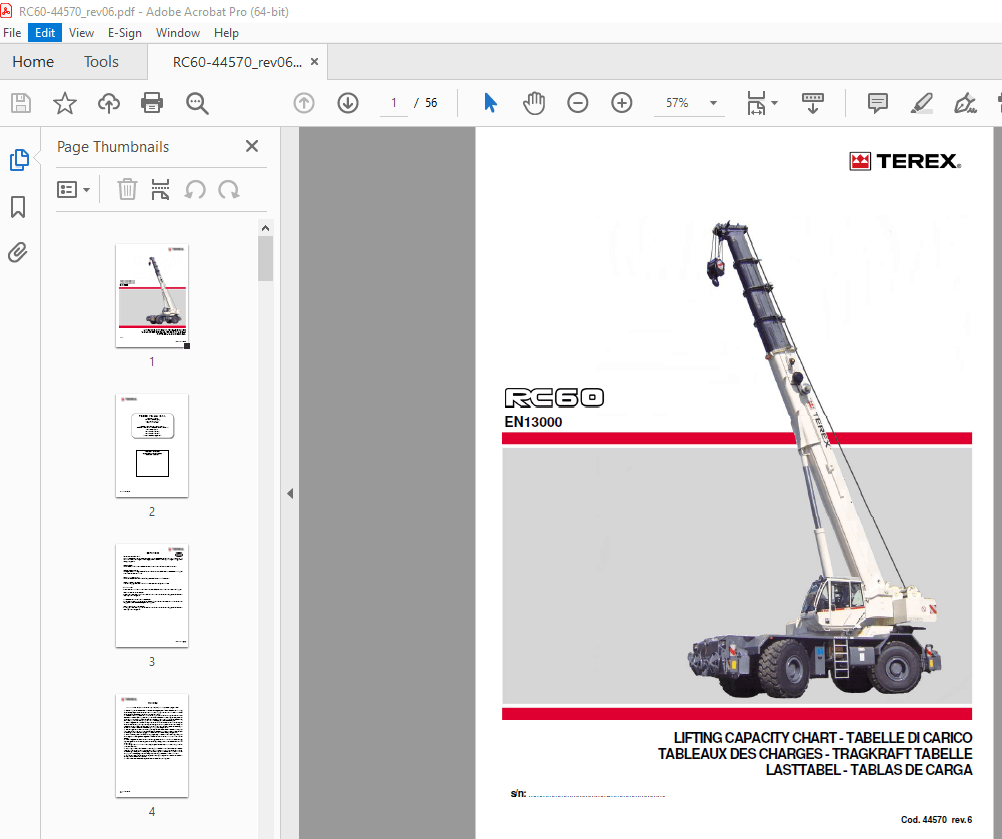Zoom in on the document page
Screen dimensions: 1002x839
coord(621,102)
